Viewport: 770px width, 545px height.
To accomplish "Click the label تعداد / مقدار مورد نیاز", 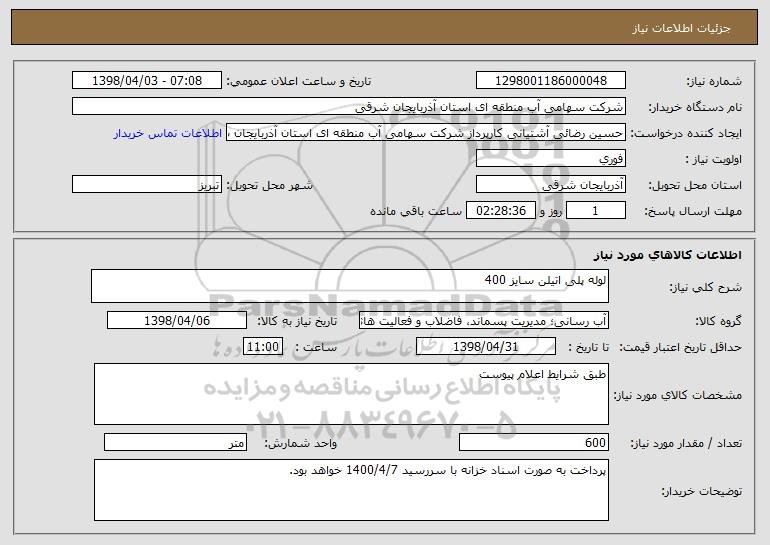I will (686, 443).
